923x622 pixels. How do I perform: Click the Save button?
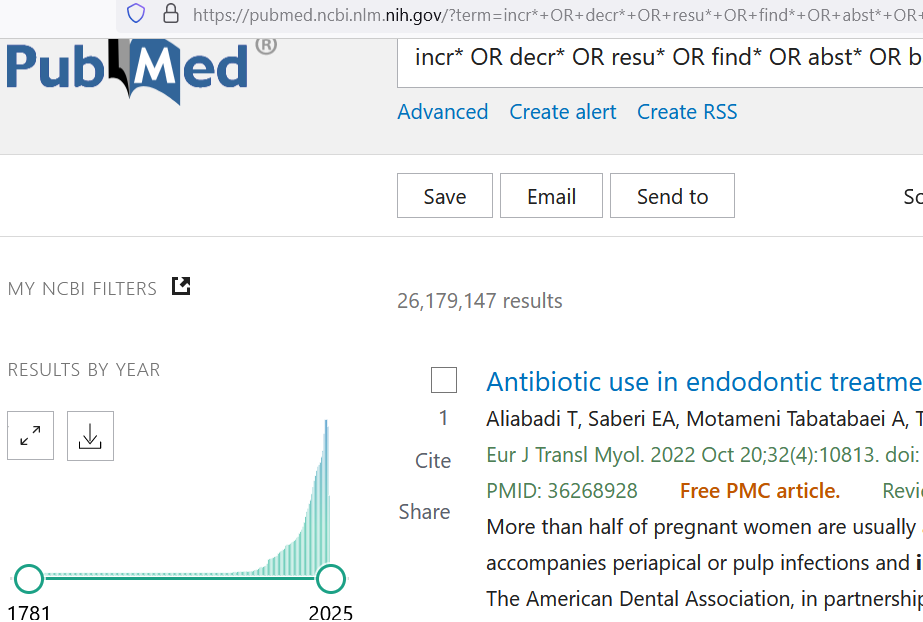(445, 196)
